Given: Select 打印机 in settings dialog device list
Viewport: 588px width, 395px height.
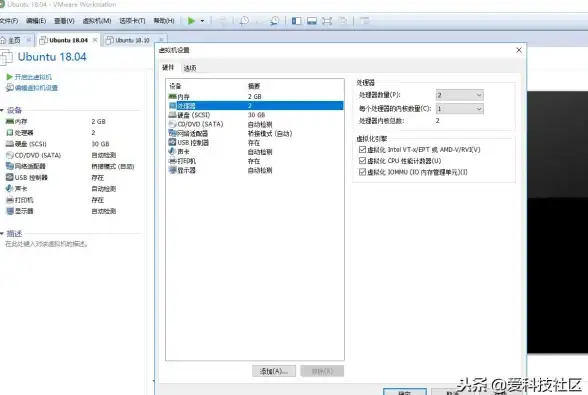Looking at the screenshot, I should tap(255, 161).
